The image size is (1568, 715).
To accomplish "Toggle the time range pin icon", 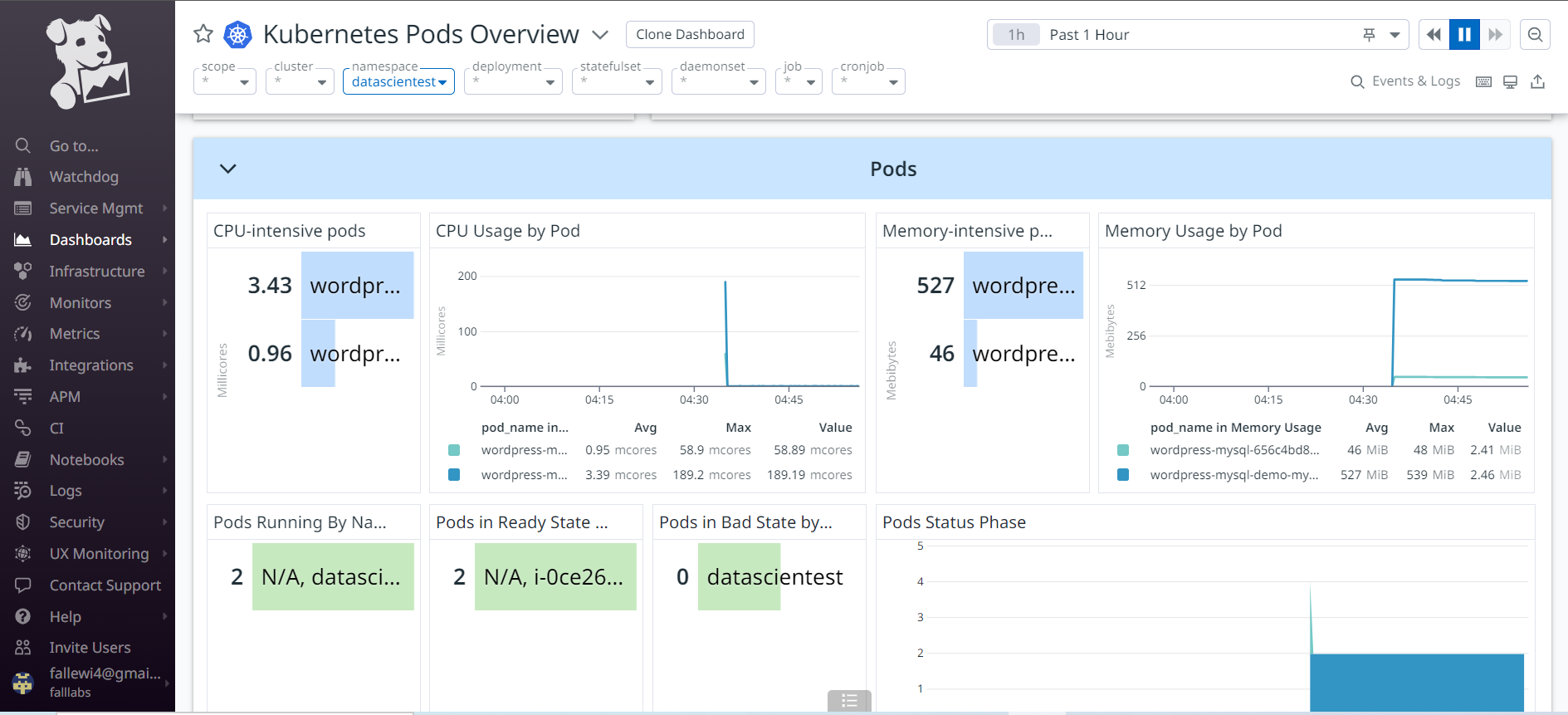I will 1369,35.
